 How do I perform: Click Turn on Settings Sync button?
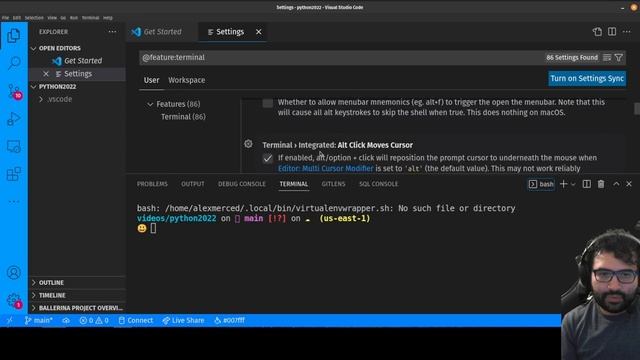point(587,78)
